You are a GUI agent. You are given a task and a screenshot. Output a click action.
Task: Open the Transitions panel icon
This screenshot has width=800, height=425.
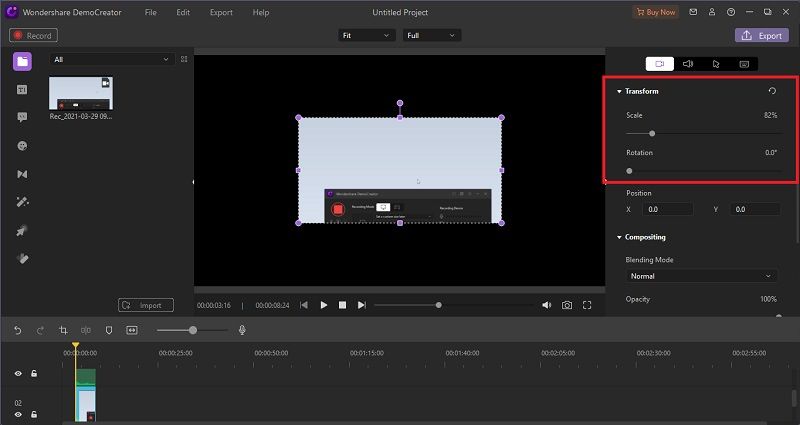click(22, 174)
